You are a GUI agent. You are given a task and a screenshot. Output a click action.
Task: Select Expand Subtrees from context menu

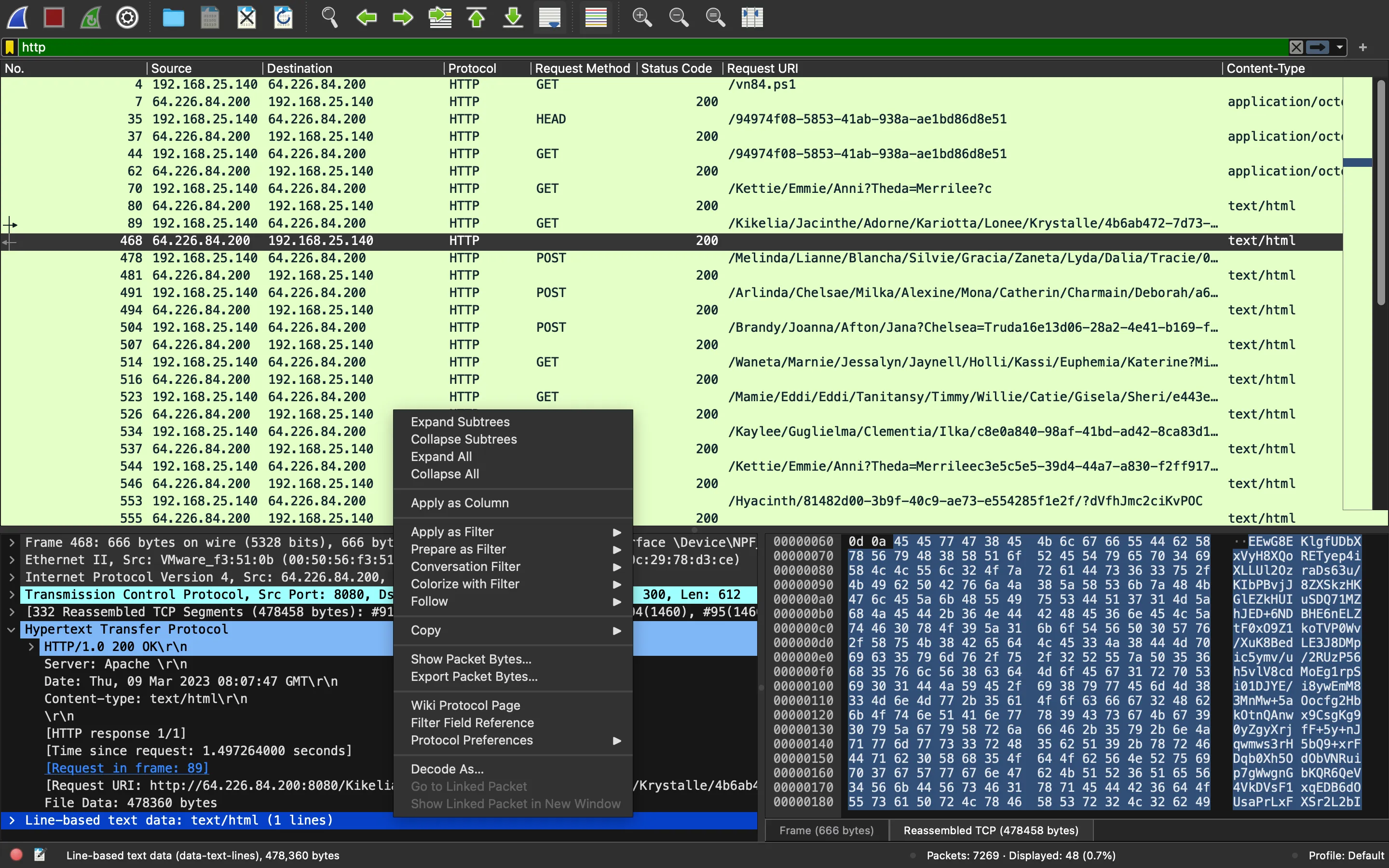pyautogui.click(x=459, y=421)
